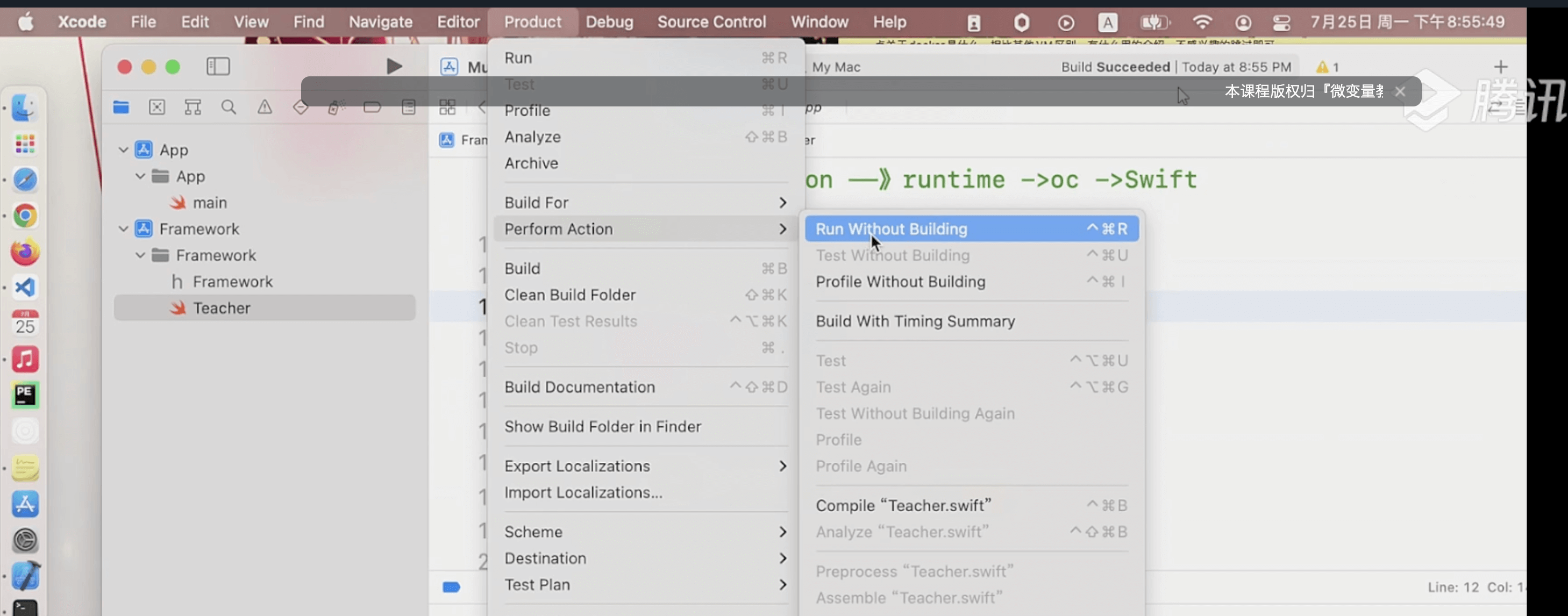Open the macOS Control Center icon

click(x=1281, y=23)
